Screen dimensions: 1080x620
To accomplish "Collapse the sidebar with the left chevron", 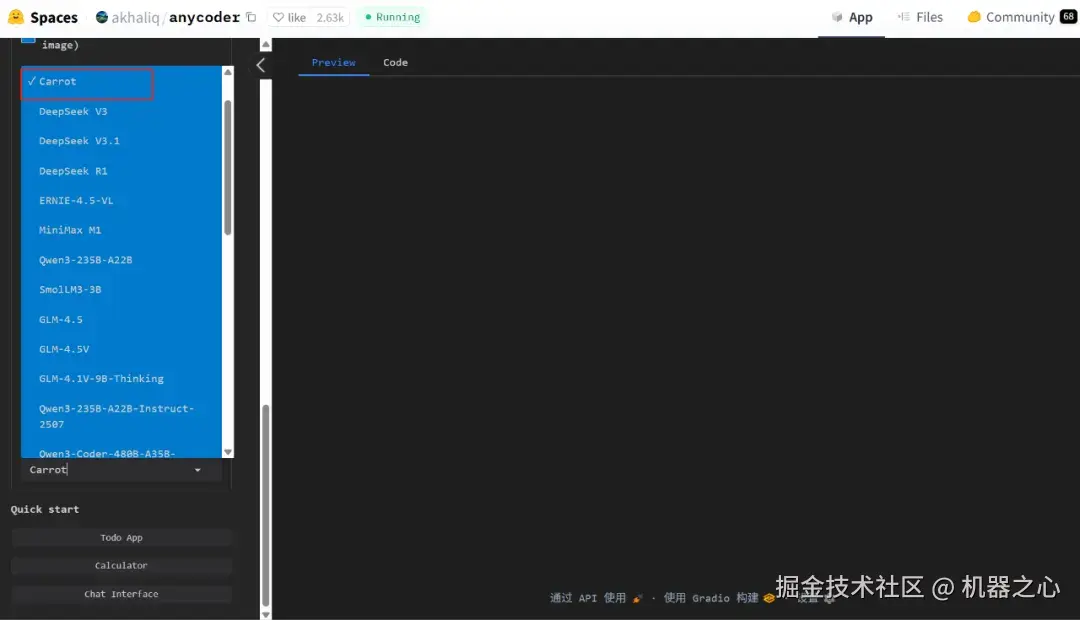I will tap(261, 64).
